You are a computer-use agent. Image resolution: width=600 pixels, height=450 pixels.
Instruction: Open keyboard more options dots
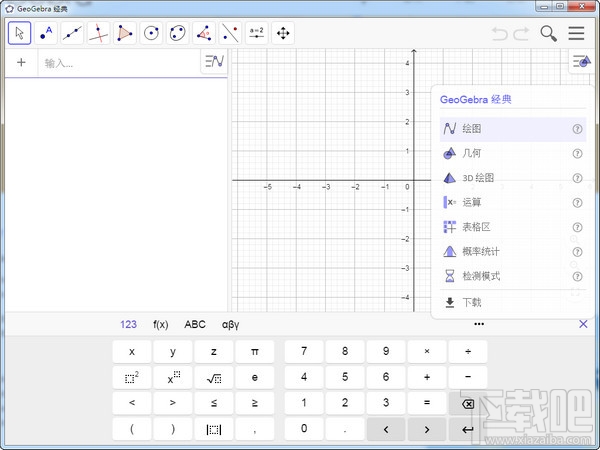[479, 324]
